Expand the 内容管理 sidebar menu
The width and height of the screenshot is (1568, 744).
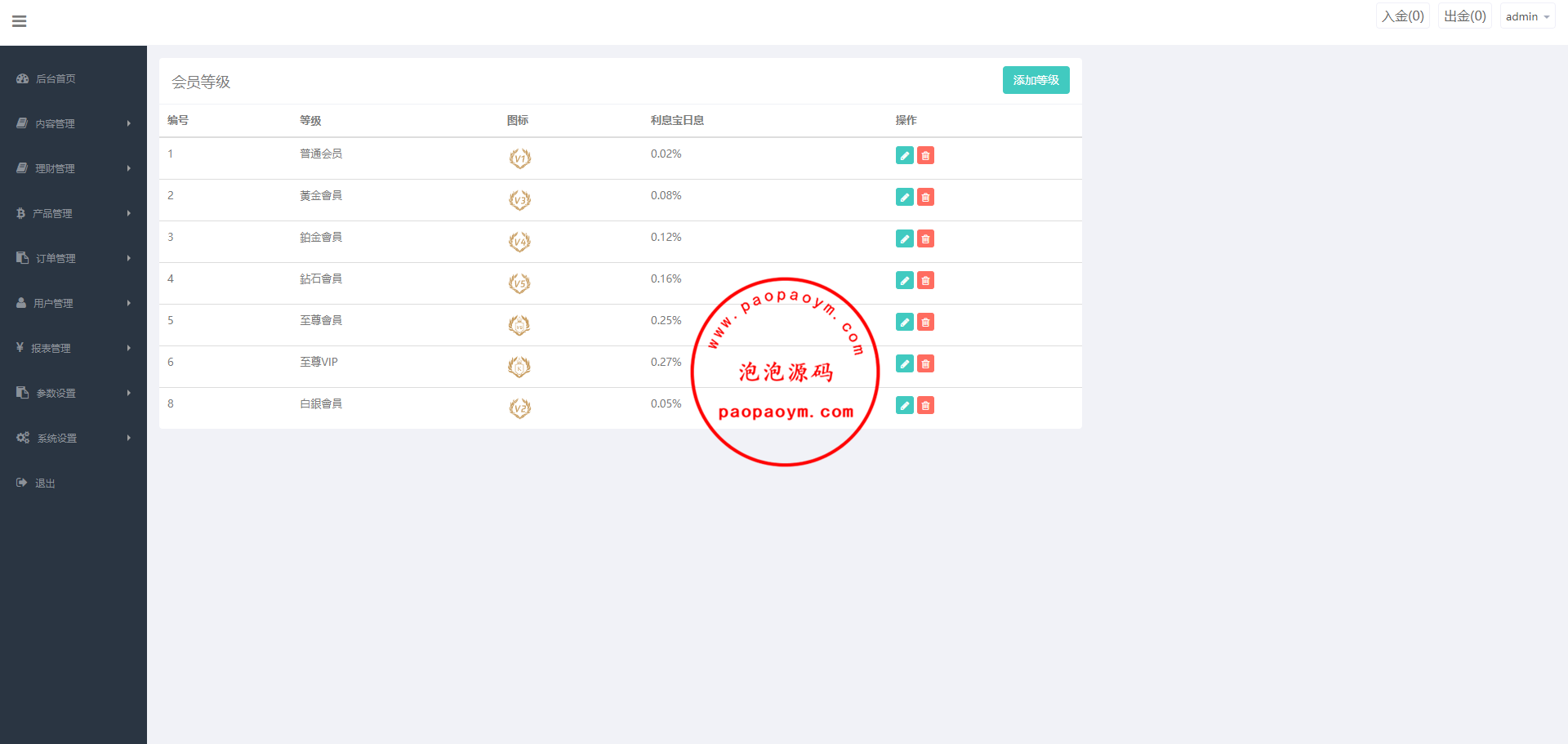(73, 123)
